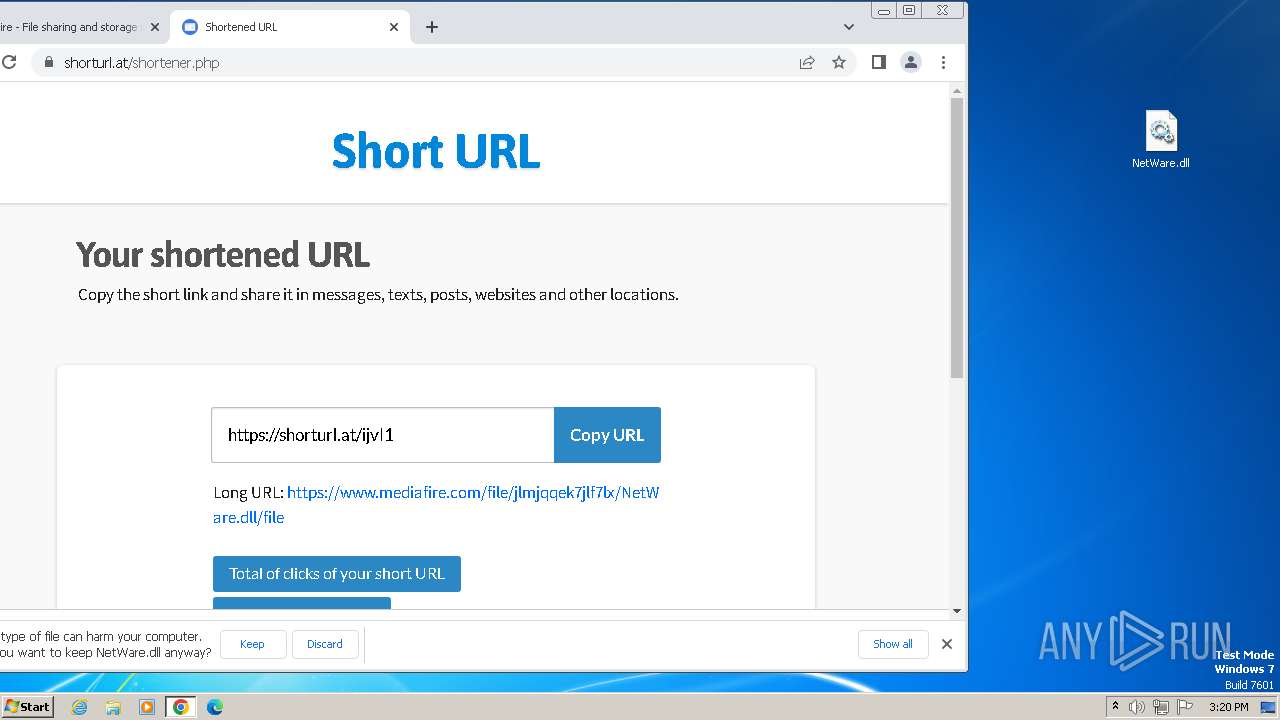
Task: Open the Action Center flag icon
Action: point(1185,707)
